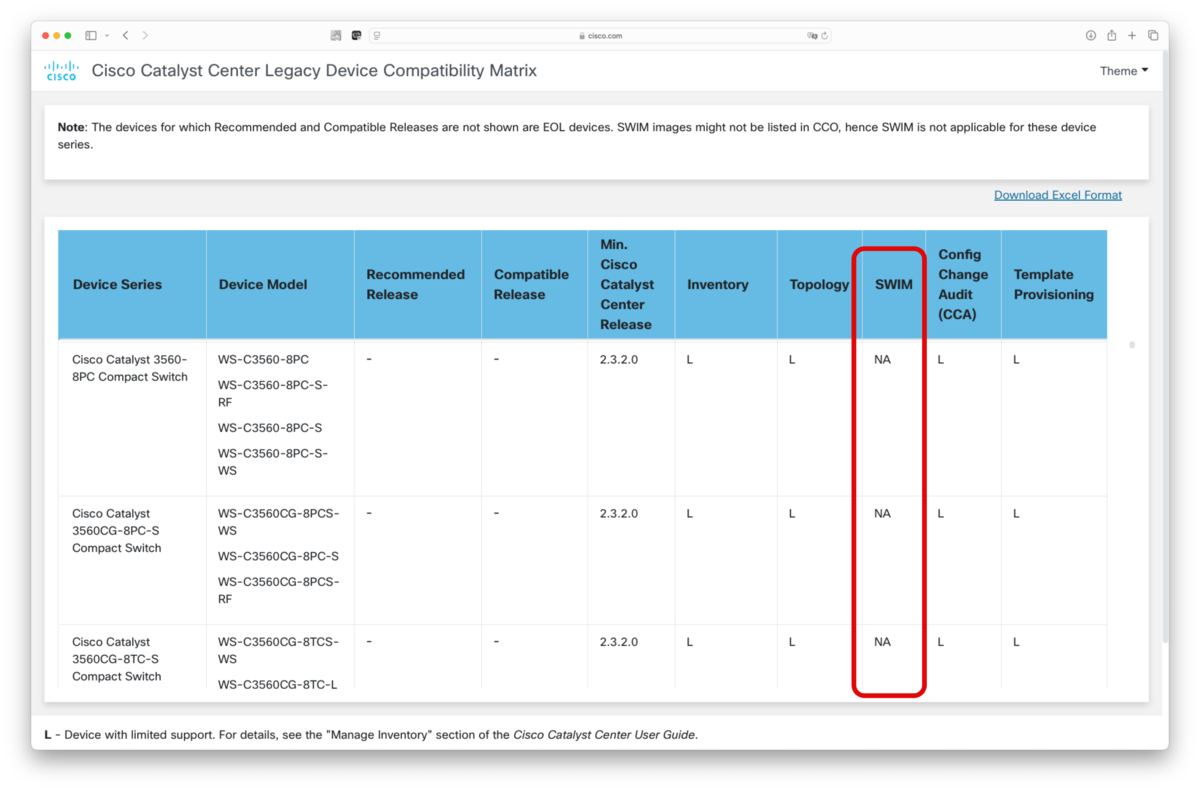1200x791 pixels.
Task: Click Download Excel Format link
Action: [1058, 195]
